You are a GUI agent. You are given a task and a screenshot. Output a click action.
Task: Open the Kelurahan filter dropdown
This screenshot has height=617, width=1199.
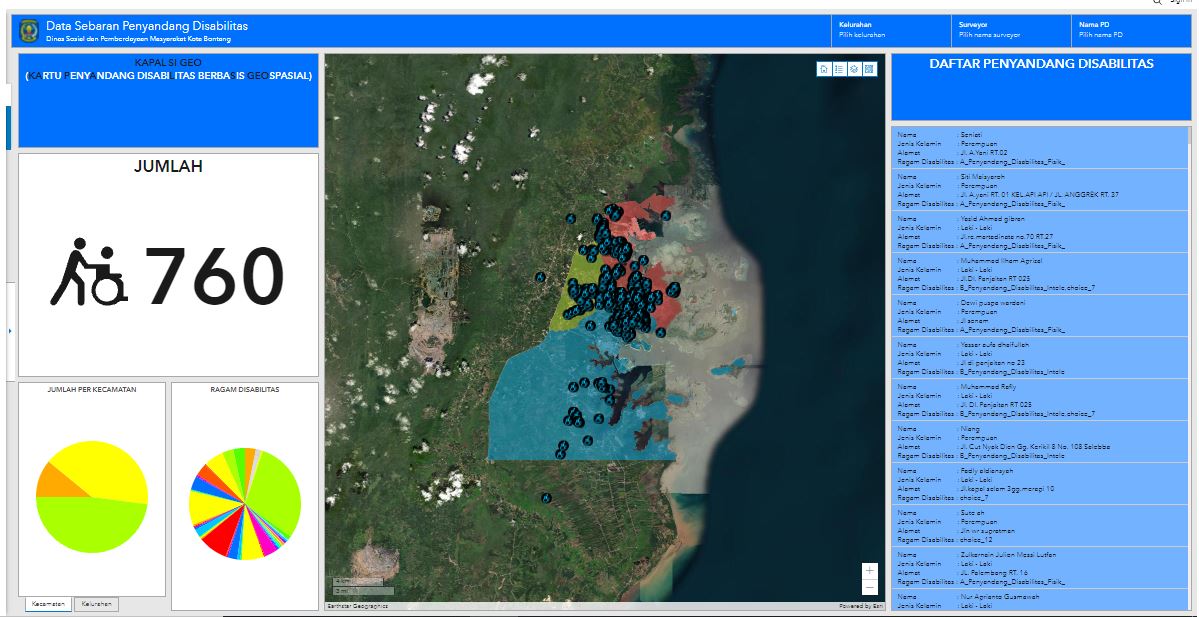tap(889, 31)
